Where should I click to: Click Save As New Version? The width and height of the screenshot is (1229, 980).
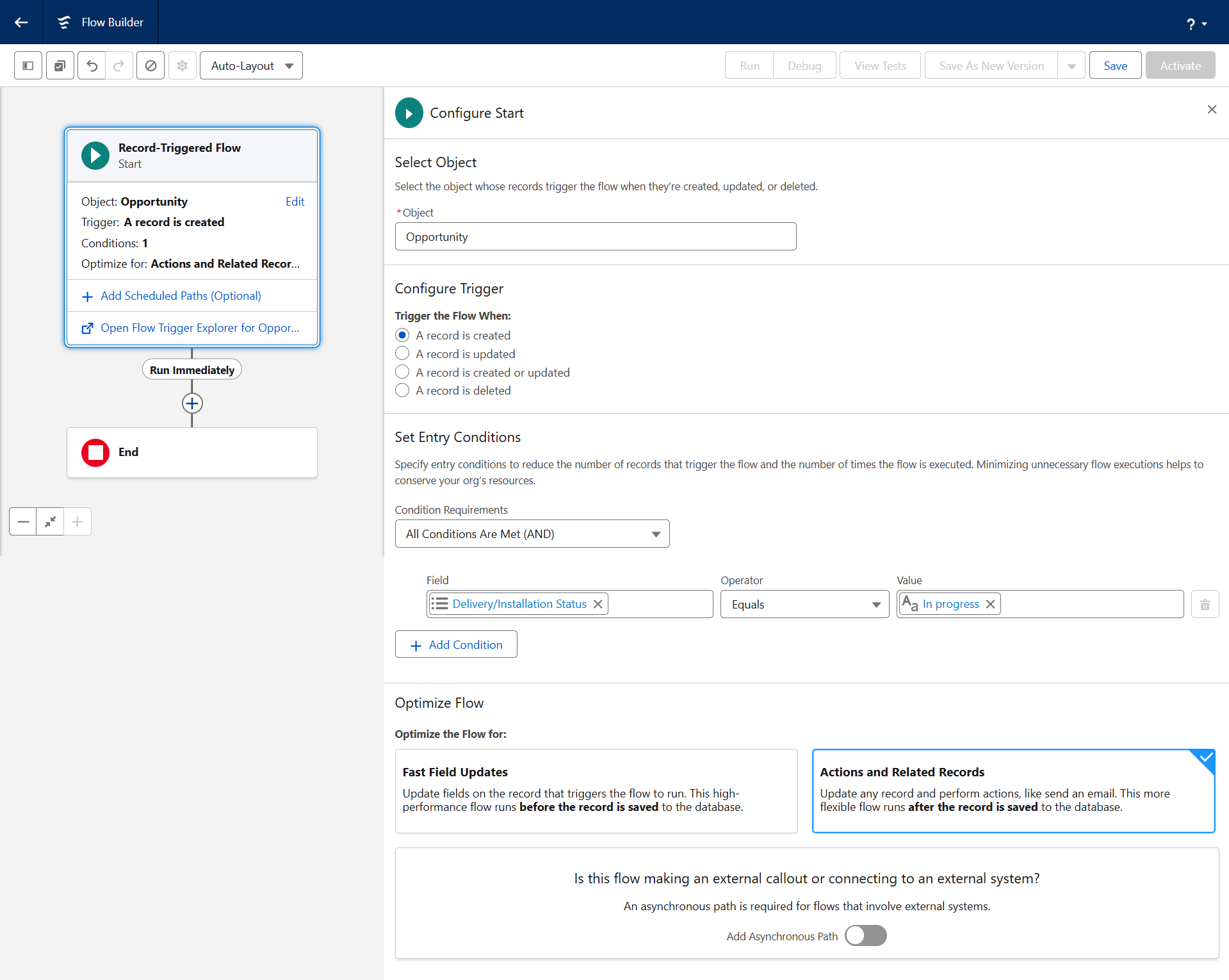pyautogui.click(x=991, y=65)
